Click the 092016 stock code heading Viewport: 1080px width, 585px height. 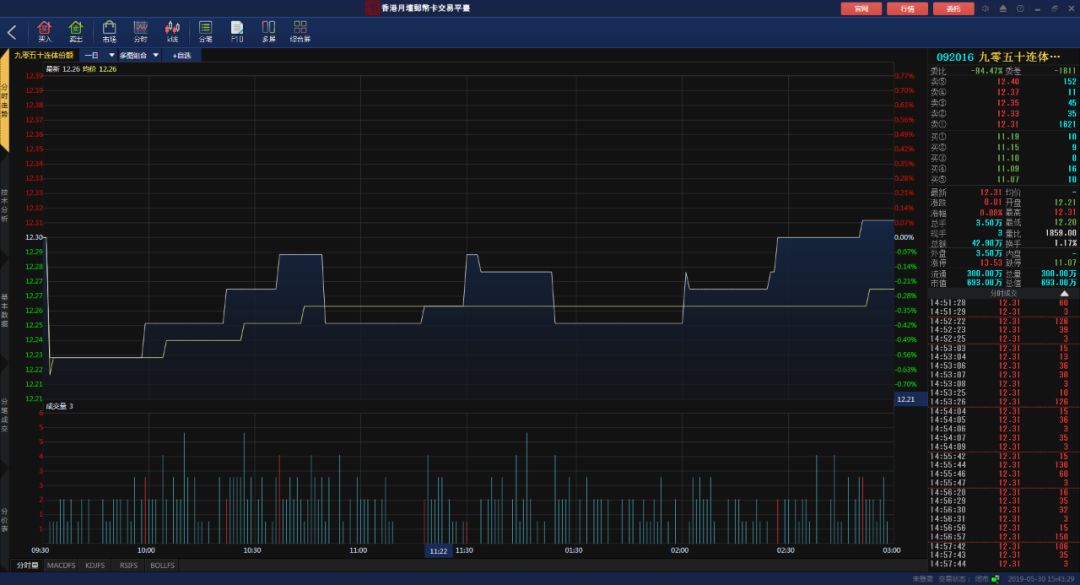point(955,57)
